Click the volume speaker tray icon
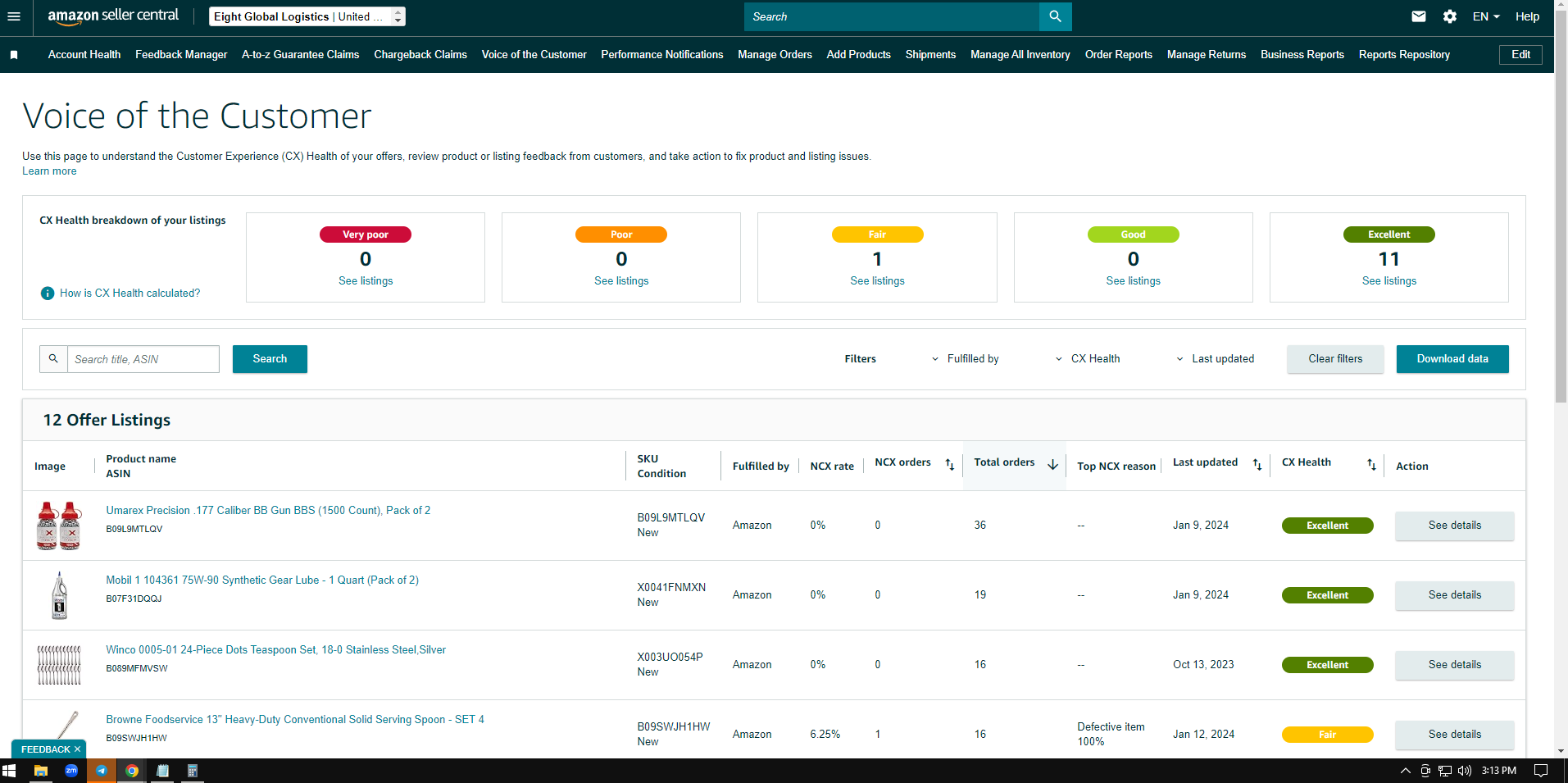Screen dimensions: 1568x783 pos(1464,771)
